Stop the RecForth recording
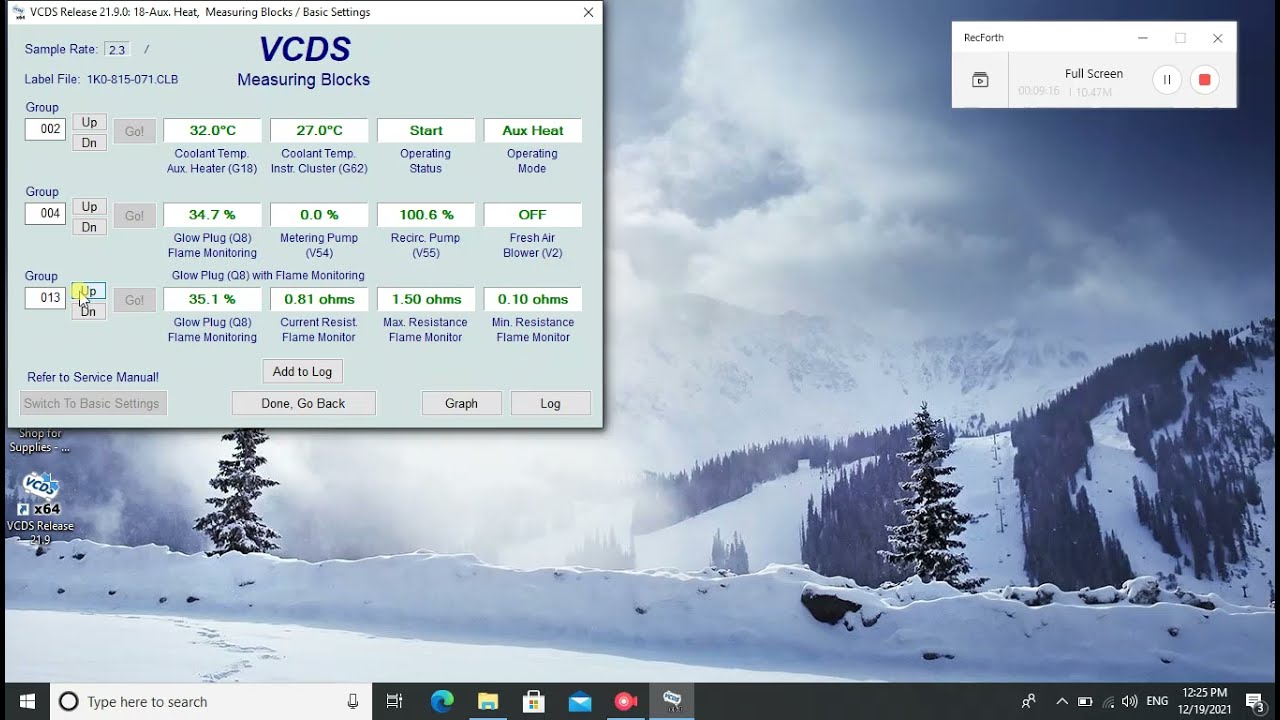The height and width of the screenshot is (720, 1280). (x=1205, y=80)
